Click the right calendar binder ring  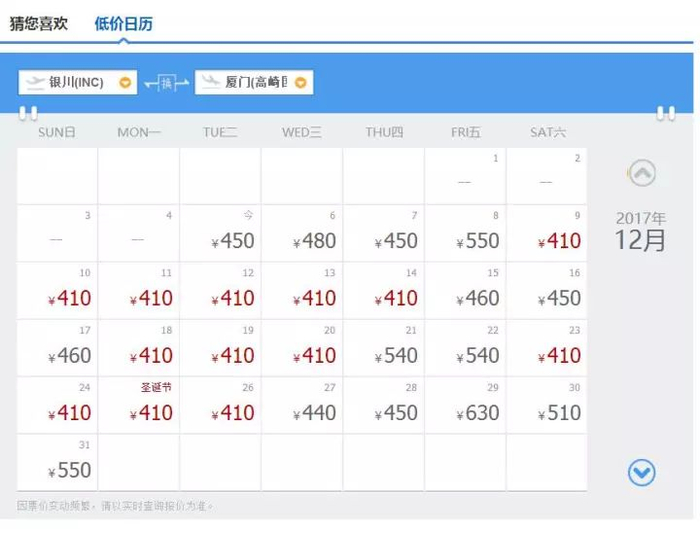click(x=665, y=113)
